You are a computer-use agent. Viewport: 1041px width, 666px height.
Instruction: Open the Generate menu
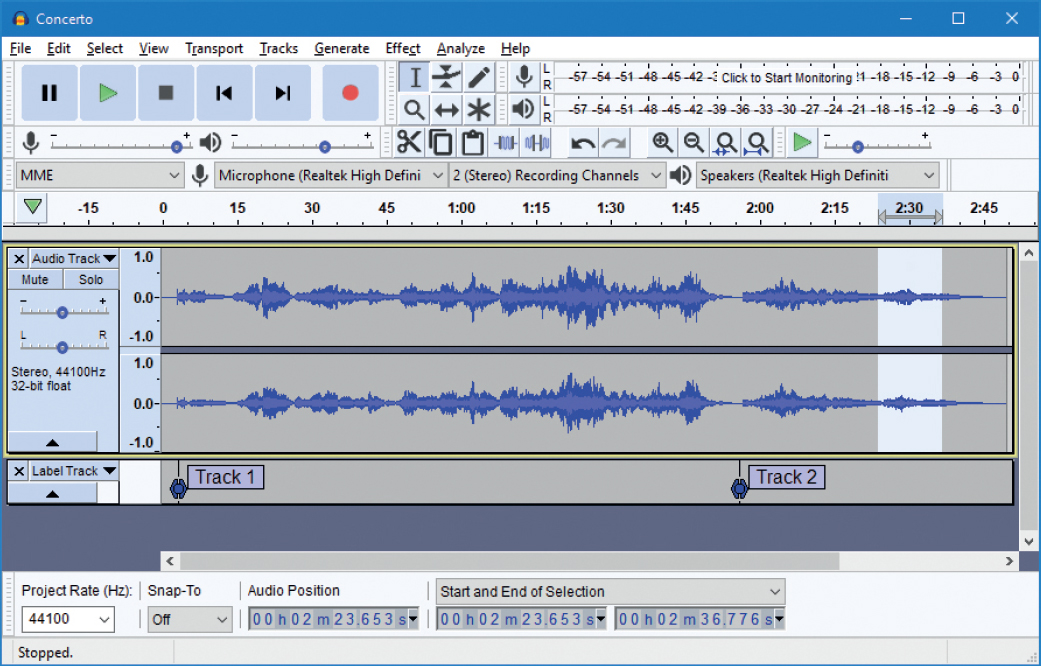pos(341,48)
